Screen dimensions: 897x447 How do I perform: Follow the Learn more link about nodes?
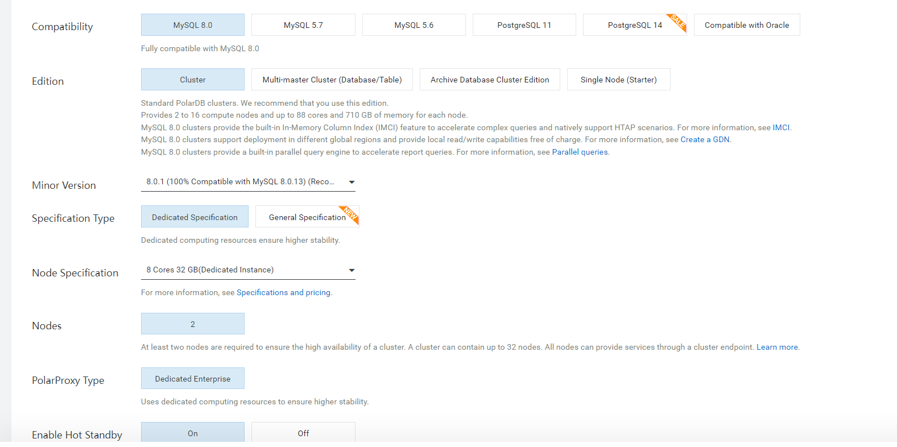(x=777, y=347)
